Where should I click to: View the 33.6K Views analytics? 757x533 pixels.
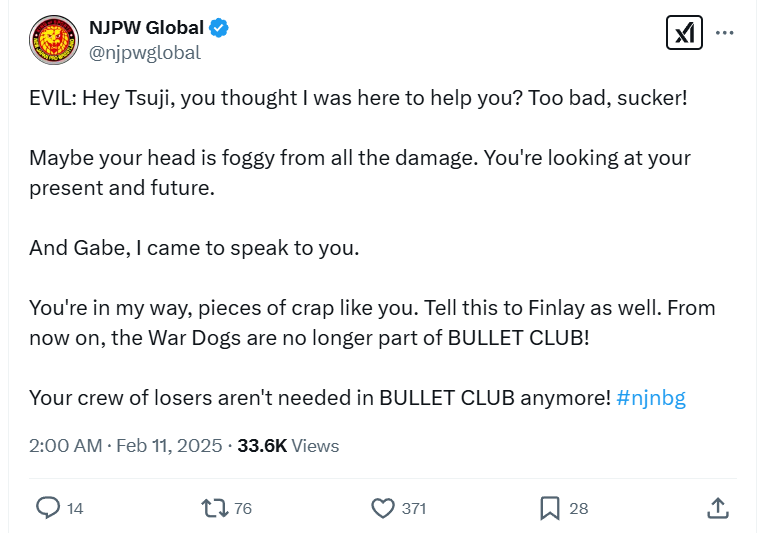(288, 446)
